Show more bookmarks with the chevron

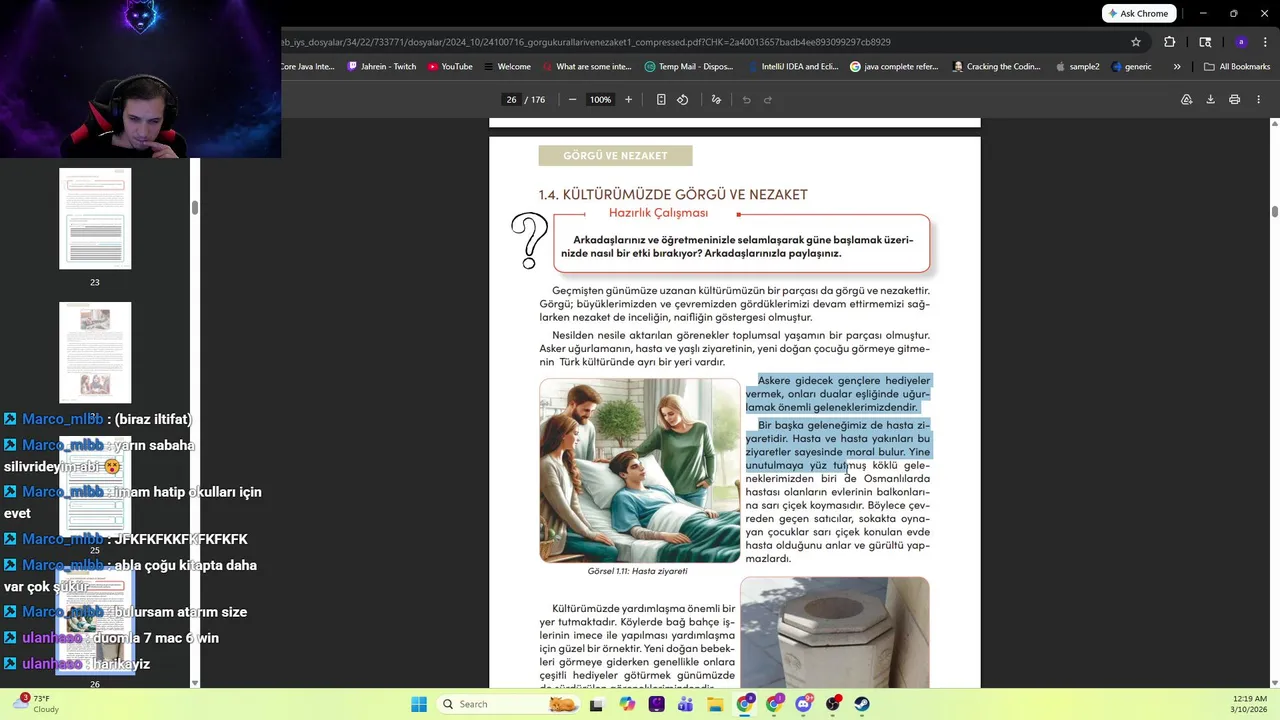click(x=1177, y=67)
